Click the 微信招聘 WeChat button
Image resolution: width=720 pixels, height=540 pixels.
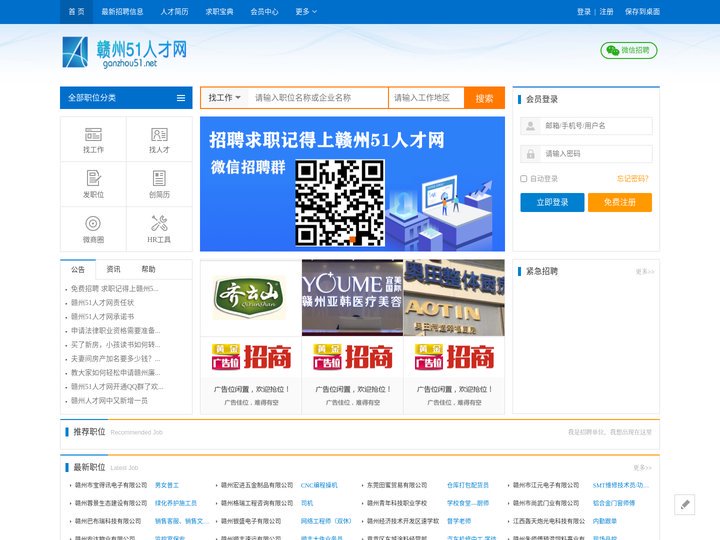629,50
